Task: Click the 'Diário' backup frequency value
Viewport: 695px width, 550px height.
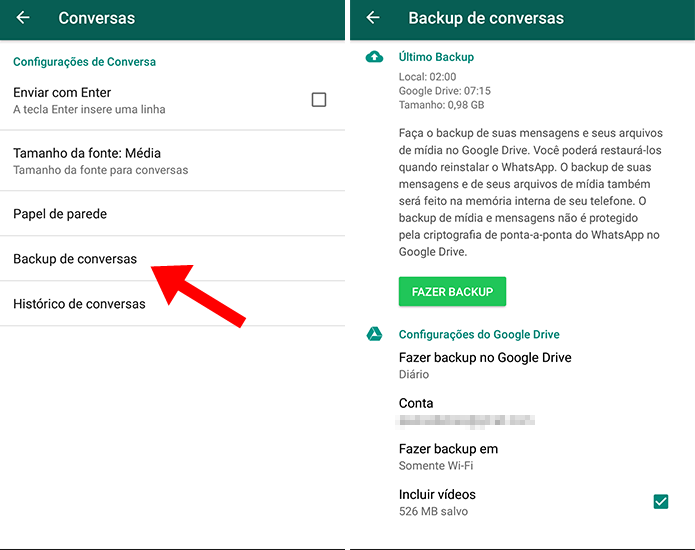Action: pyautogui.click(x=414, y=374)
